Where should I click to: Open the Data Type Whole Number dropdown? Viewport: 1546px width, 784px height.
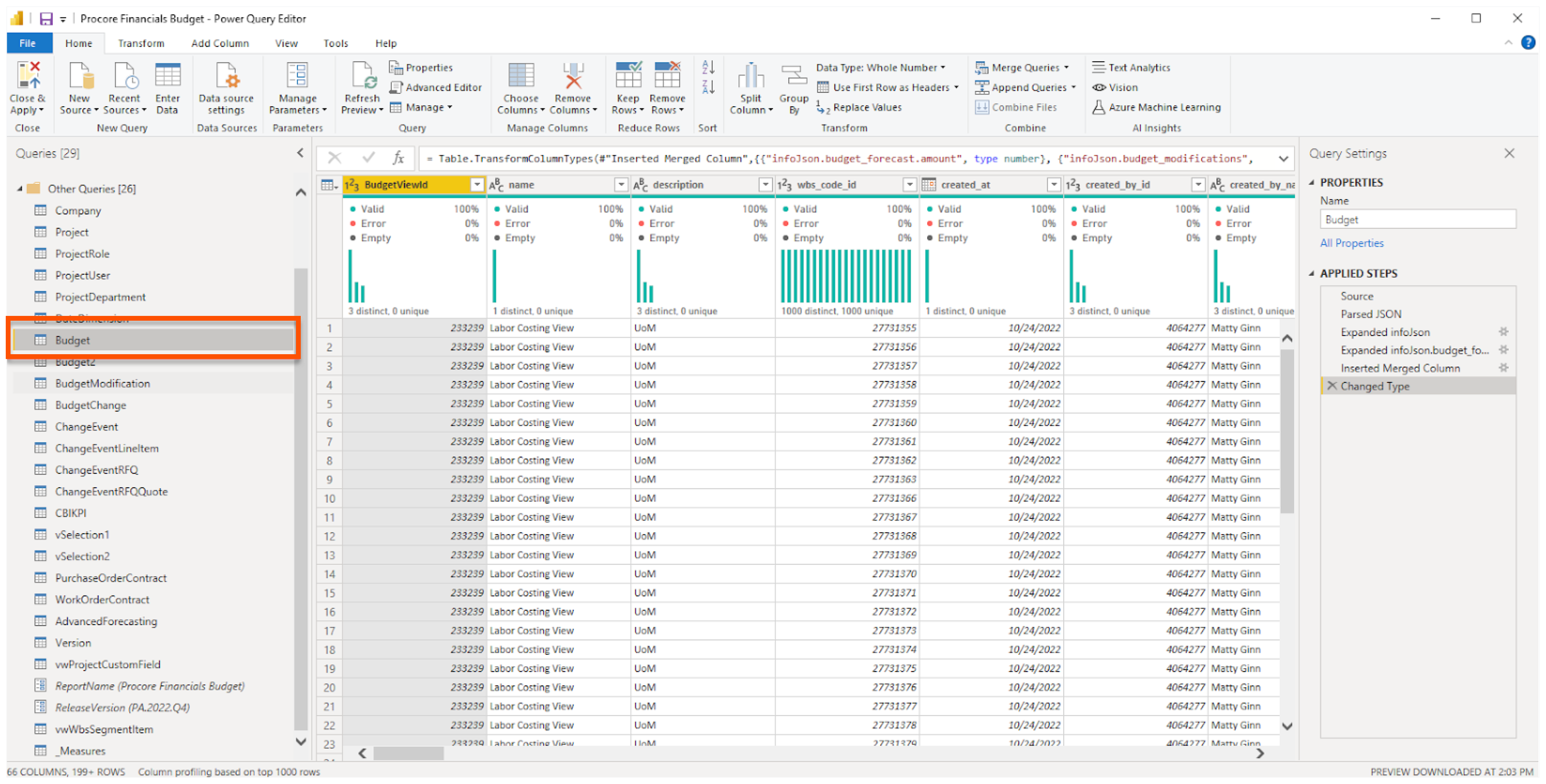(880, 67)
